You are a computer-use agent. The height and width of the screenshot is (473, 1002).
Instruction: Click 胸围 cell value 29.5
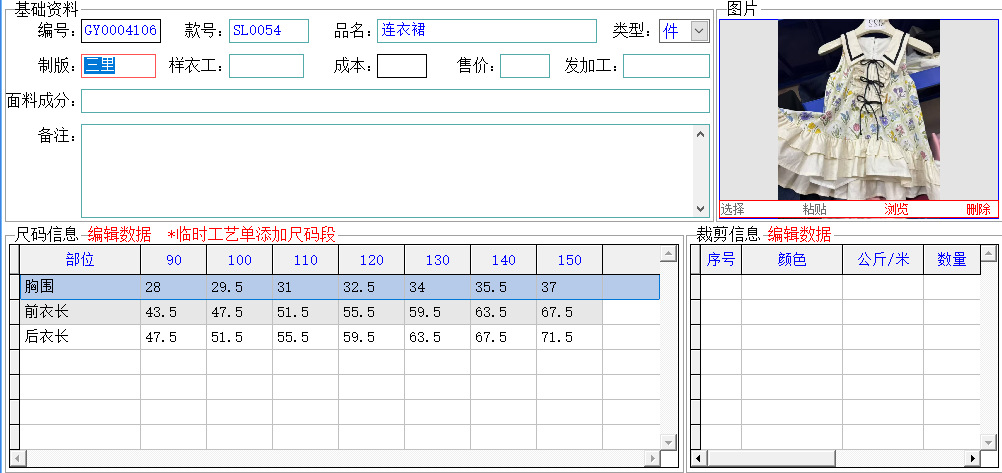click(x=240, y=287)
